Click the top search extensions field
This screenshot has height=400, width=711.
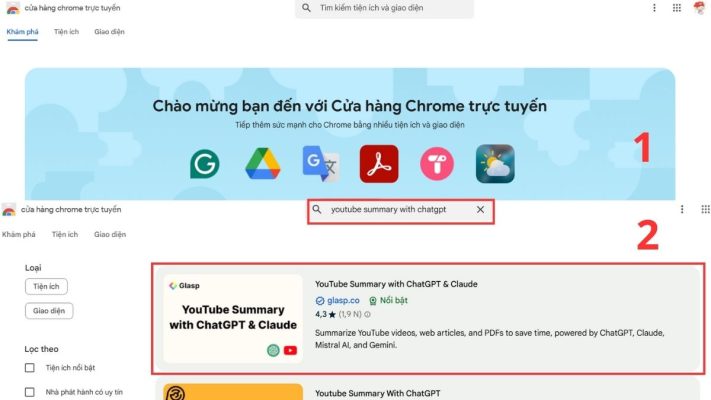[385, 8]
